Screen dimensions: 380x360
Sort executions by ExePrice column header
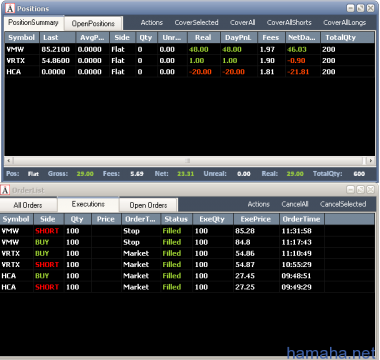[256, 219]
